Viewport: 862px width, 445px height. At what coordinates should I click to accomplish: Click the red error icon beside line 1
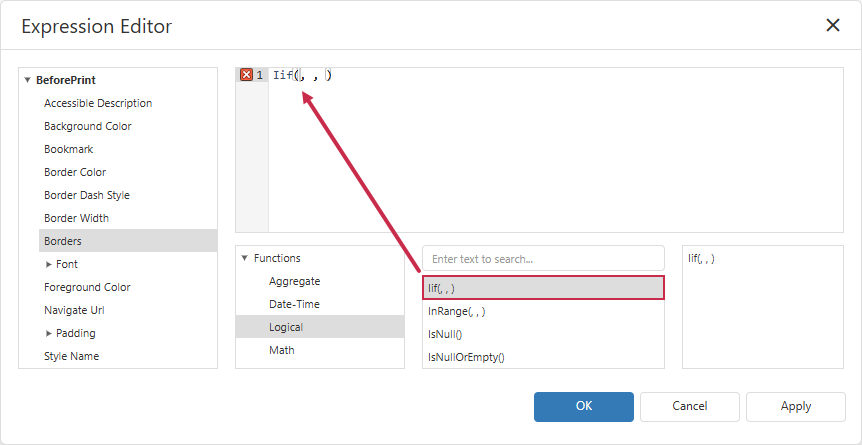pos(247,75)
